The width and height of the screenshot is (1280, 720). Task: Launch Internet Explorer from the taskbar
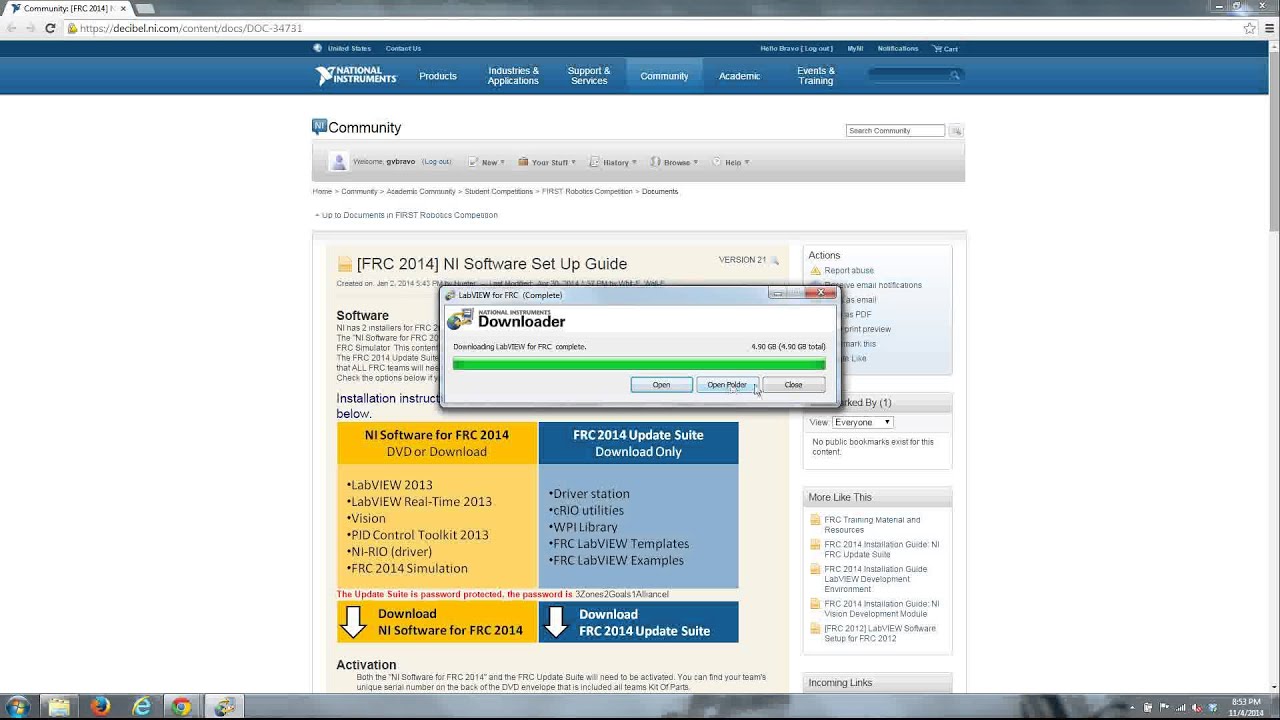[141, 706]
